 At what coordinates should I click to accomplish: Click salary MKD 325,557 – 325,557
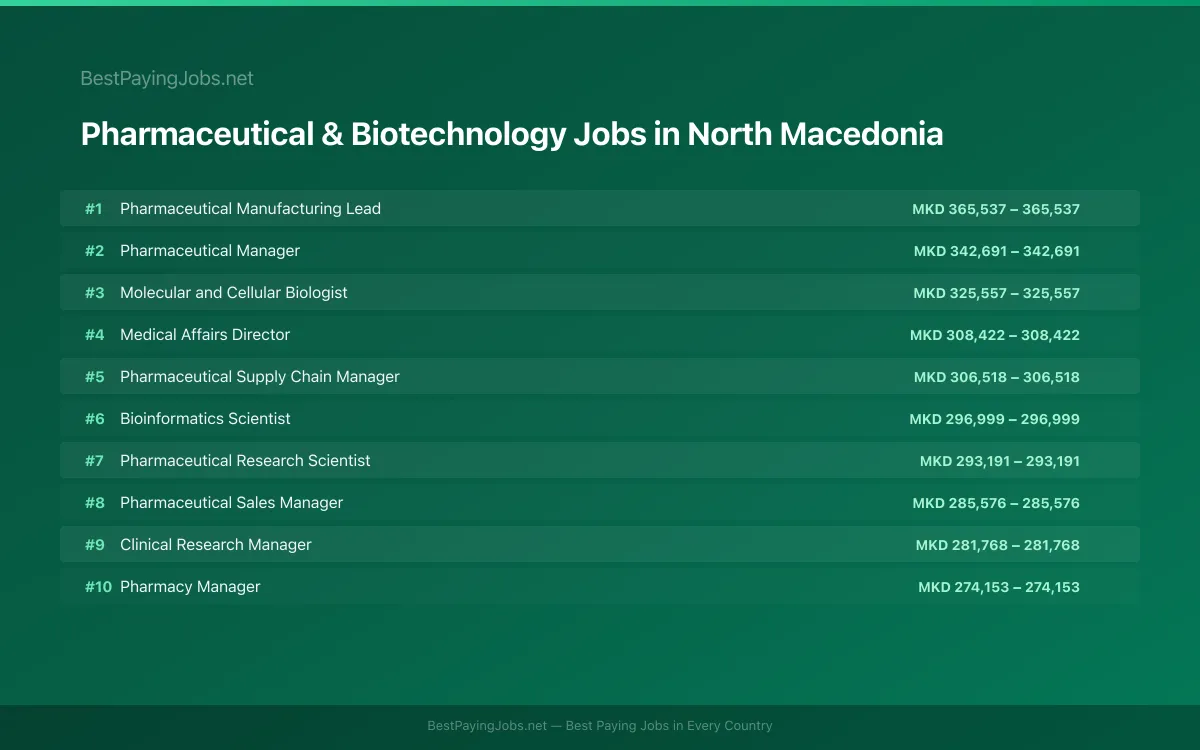coord(997,293)
